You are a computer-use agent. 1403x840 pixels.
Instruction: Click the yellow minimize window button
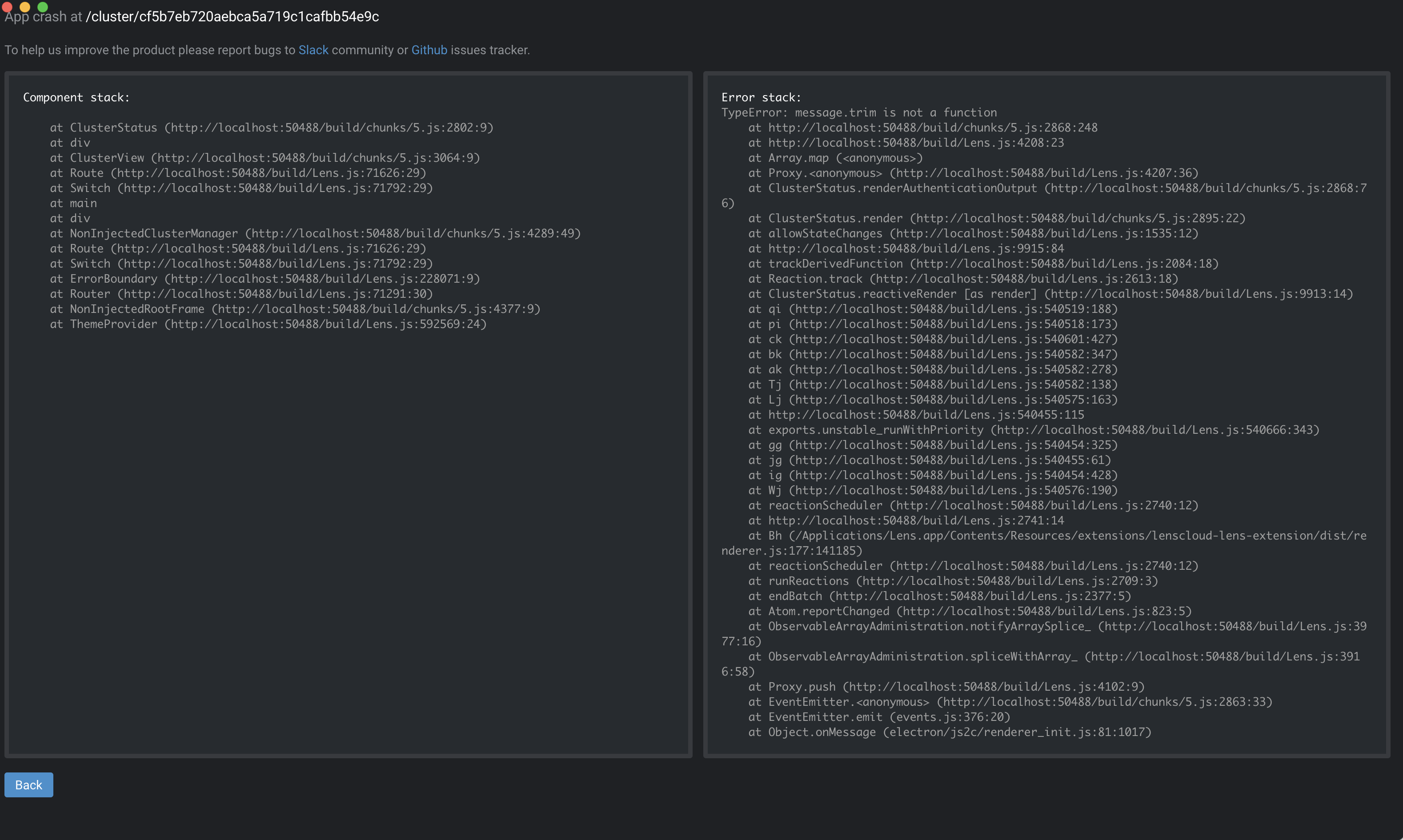(24, 7)
